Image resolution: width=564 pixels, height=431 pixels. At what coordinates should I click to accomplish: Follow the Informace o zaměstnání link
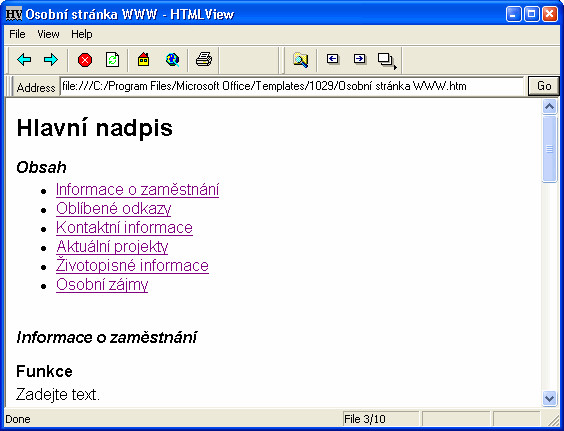click(x=137, y=190)
